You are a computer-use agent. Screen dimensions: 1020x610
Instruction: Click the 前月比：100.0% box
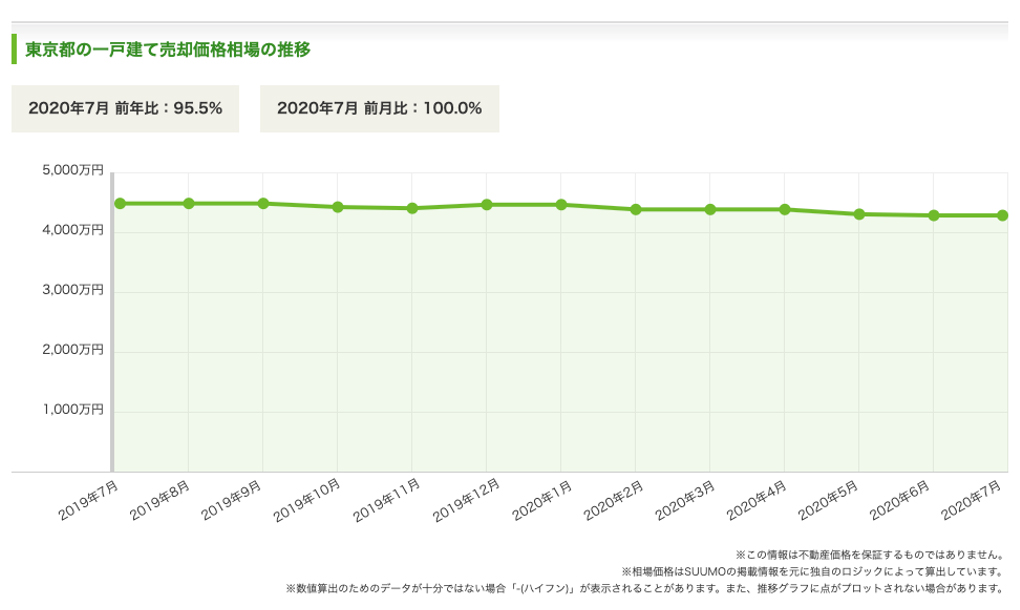click(379, 109)
